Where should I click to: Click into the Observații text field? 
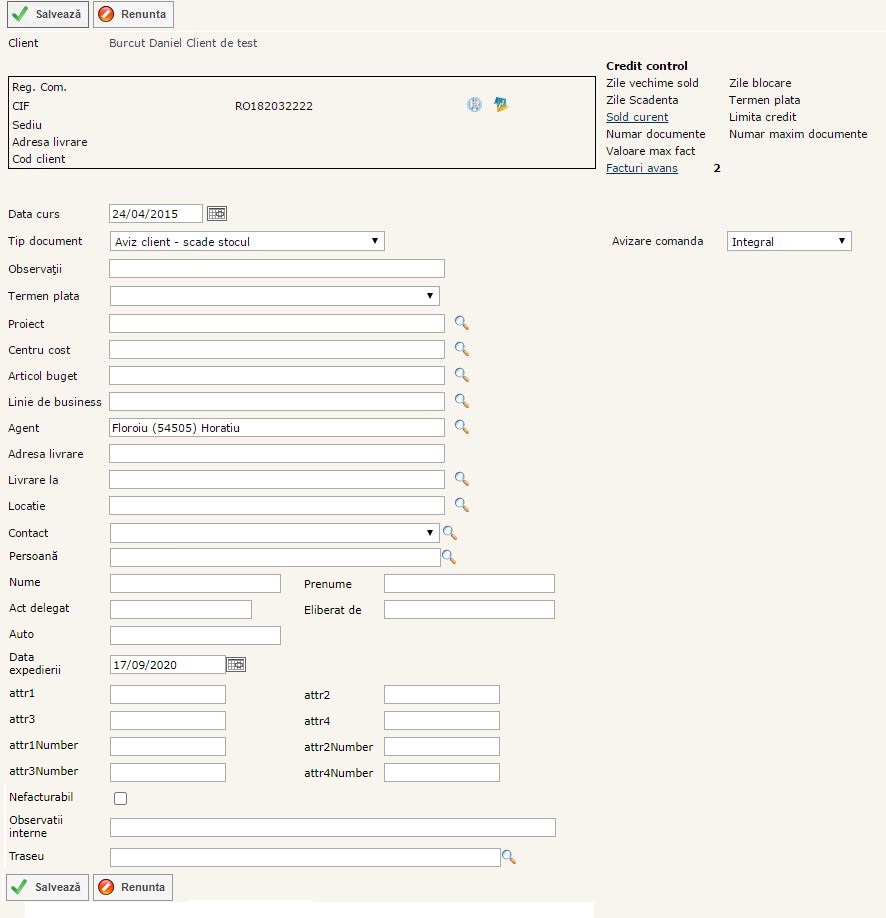tap(276, 269)
